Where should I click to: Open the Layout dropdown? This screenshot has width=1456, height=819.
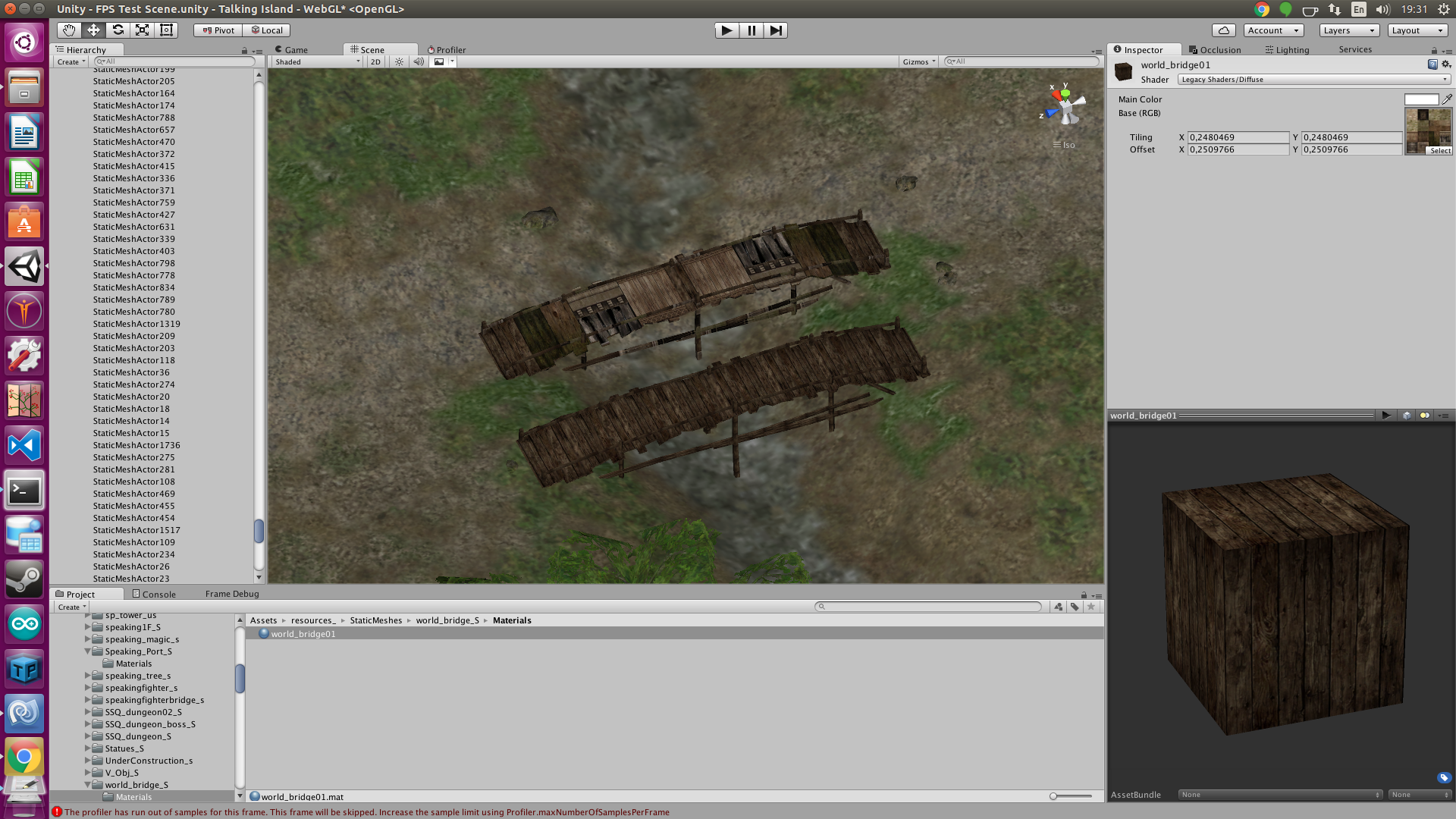[x=1417, y=30]
